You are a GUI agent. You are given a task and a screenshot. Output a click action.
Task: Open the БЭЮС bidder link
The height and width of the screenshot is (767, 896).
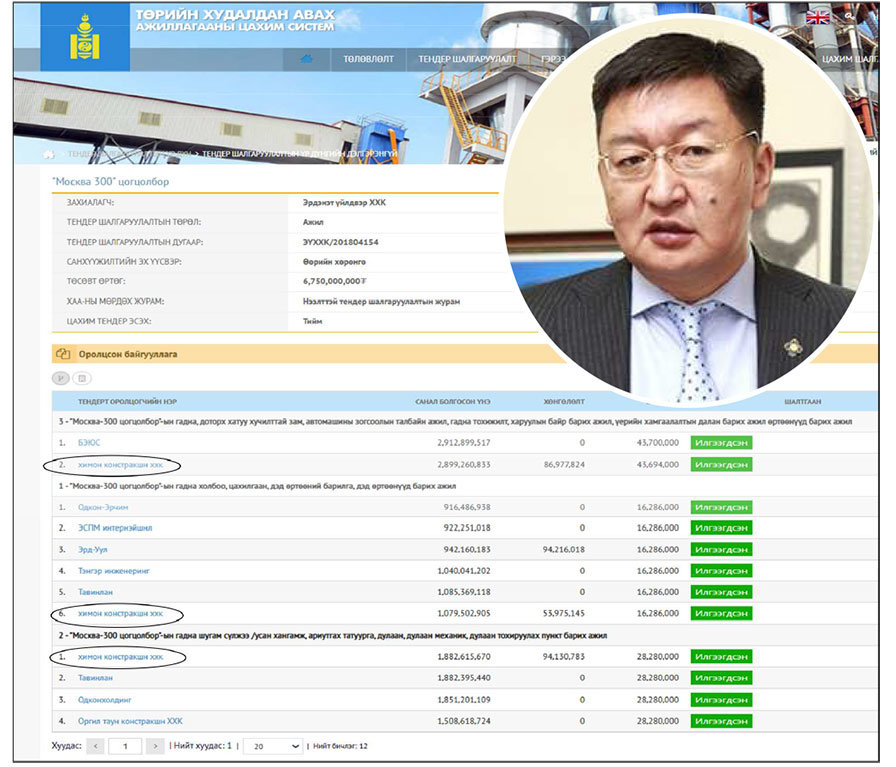point(89,442)
